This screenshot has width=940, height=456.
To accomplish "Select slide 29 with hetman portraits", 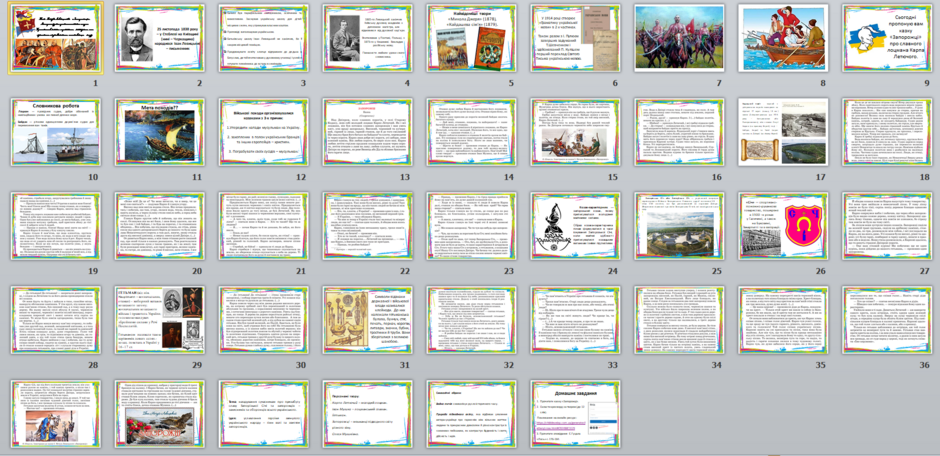I will (160, 319).
